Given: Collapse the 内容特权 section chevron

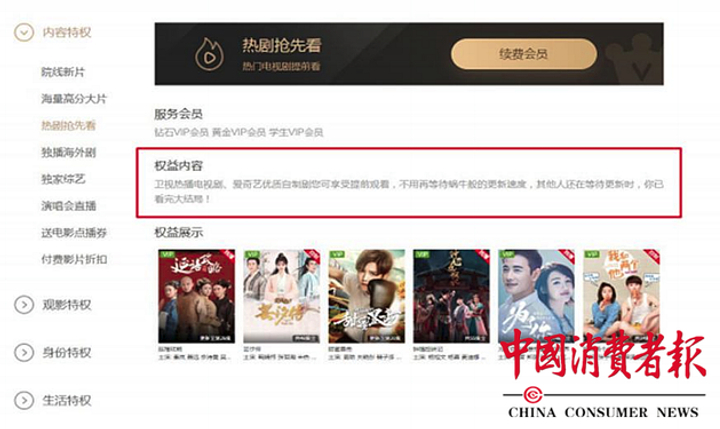Looking at the screenshot, I should [x=24, y=32].
